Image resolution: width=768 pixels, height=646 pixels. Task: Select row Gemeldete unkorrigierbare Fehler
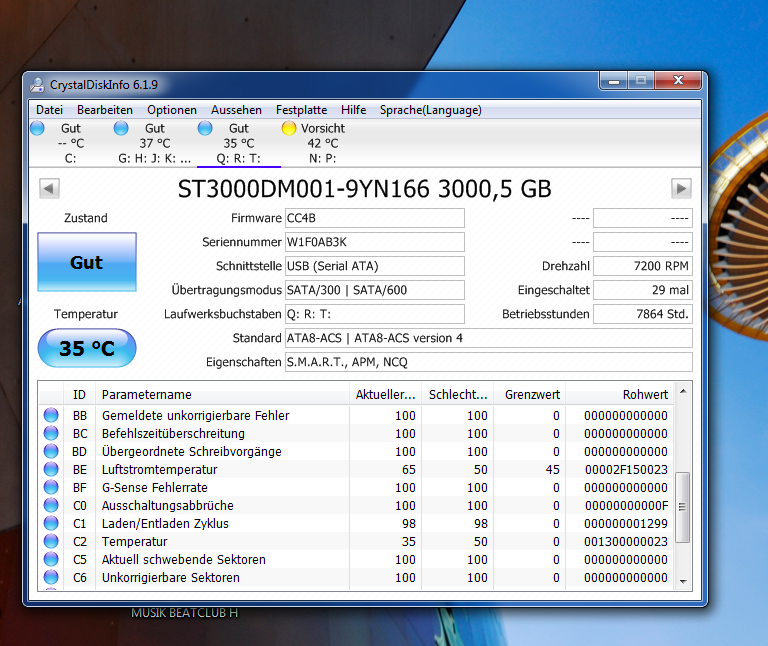[356, 415]
